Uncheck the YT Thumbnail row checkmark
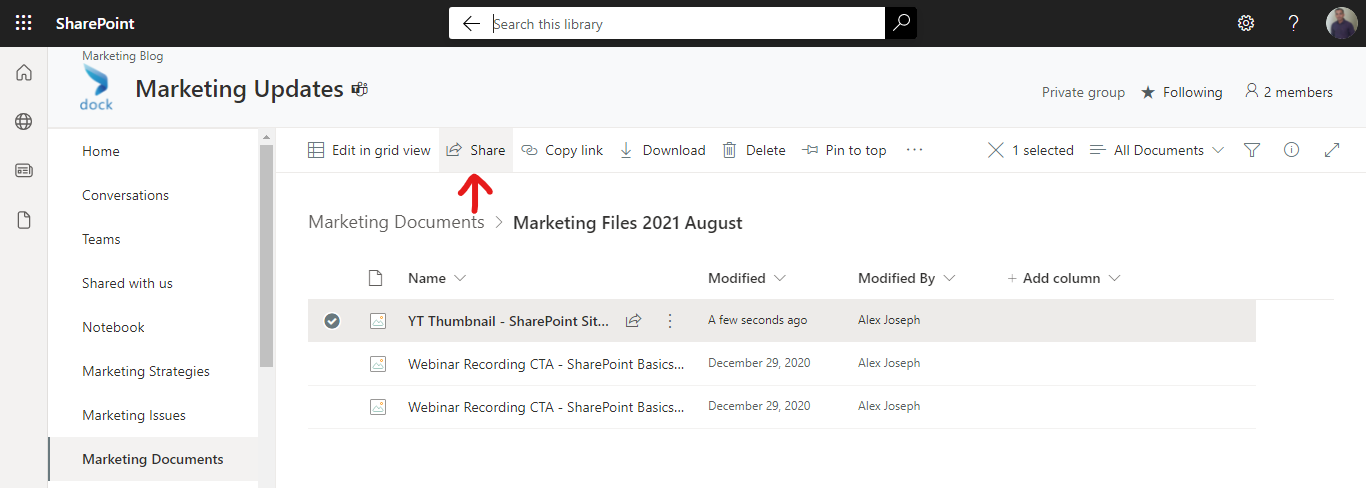The height and width of the screenshot is (488, 1366). point(332,321)
